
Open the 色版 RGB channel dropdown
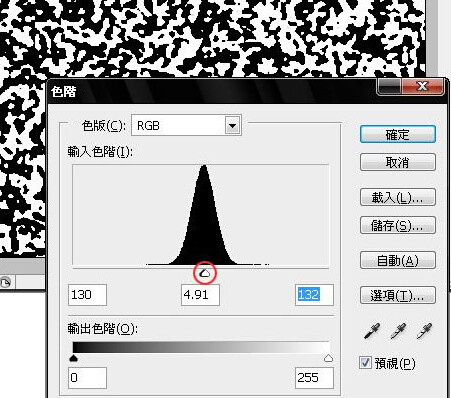[x=233, y=126]
